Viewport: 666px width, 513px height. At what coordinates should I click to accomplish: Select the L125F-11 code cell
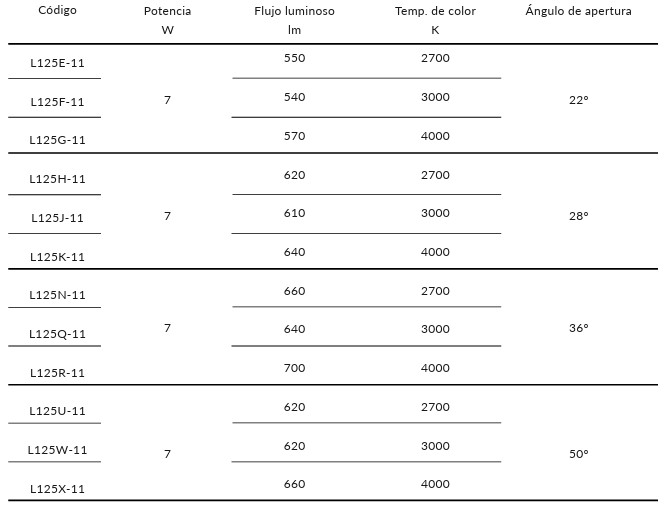[58, 102]
